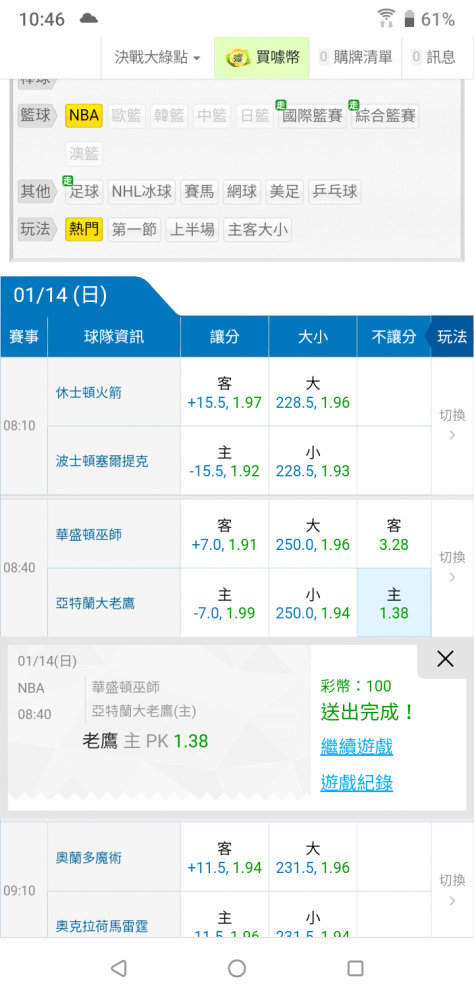The width and height of the screenshot is (474, 1000).
Task: Open 波士頓塞爾提克 team info
Action: (102, 460)
